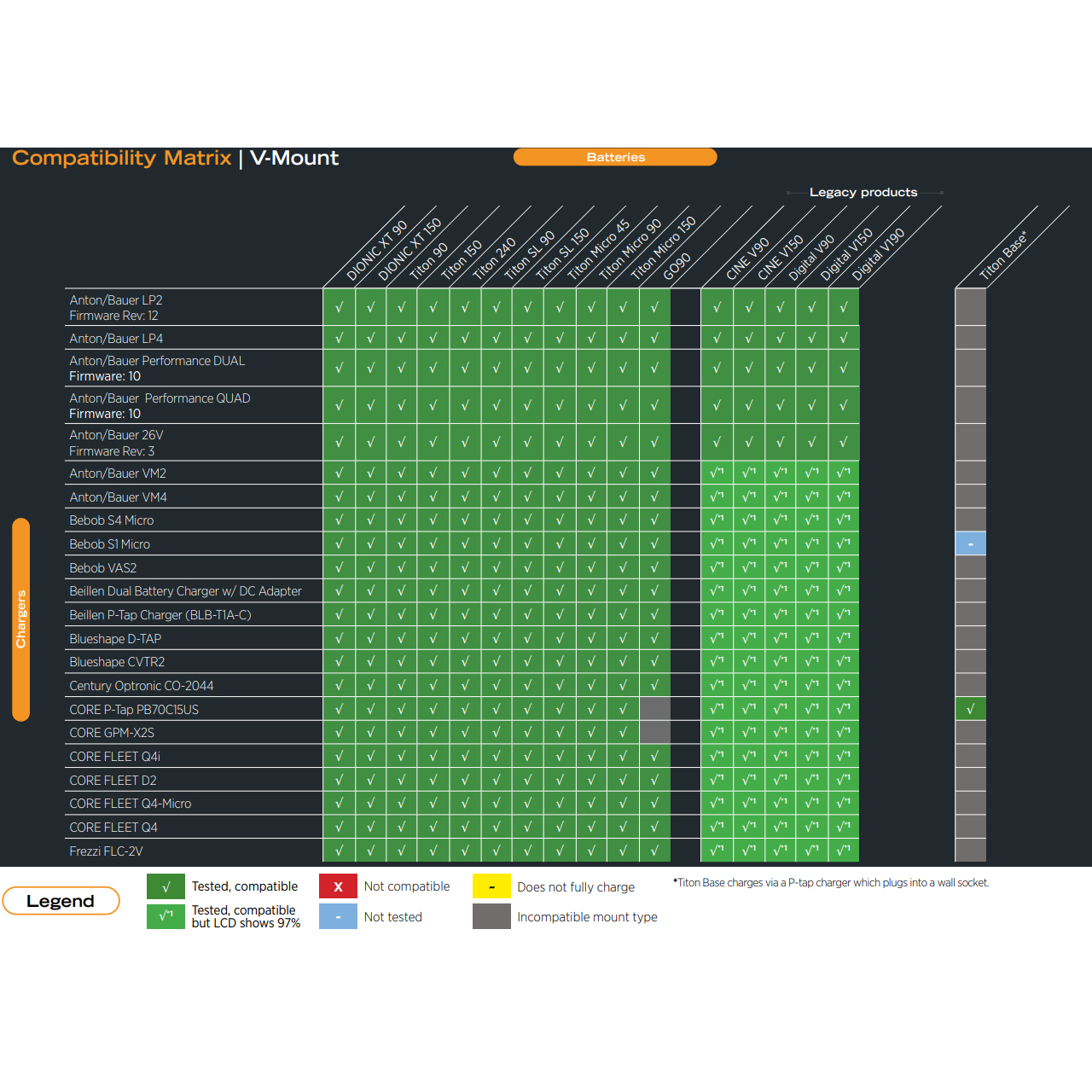Click Digital V190 checkmark for Frezzi FLC-2V
Image resolution: width=1092 pixels, height=1092 pixels.
point(844,851)
